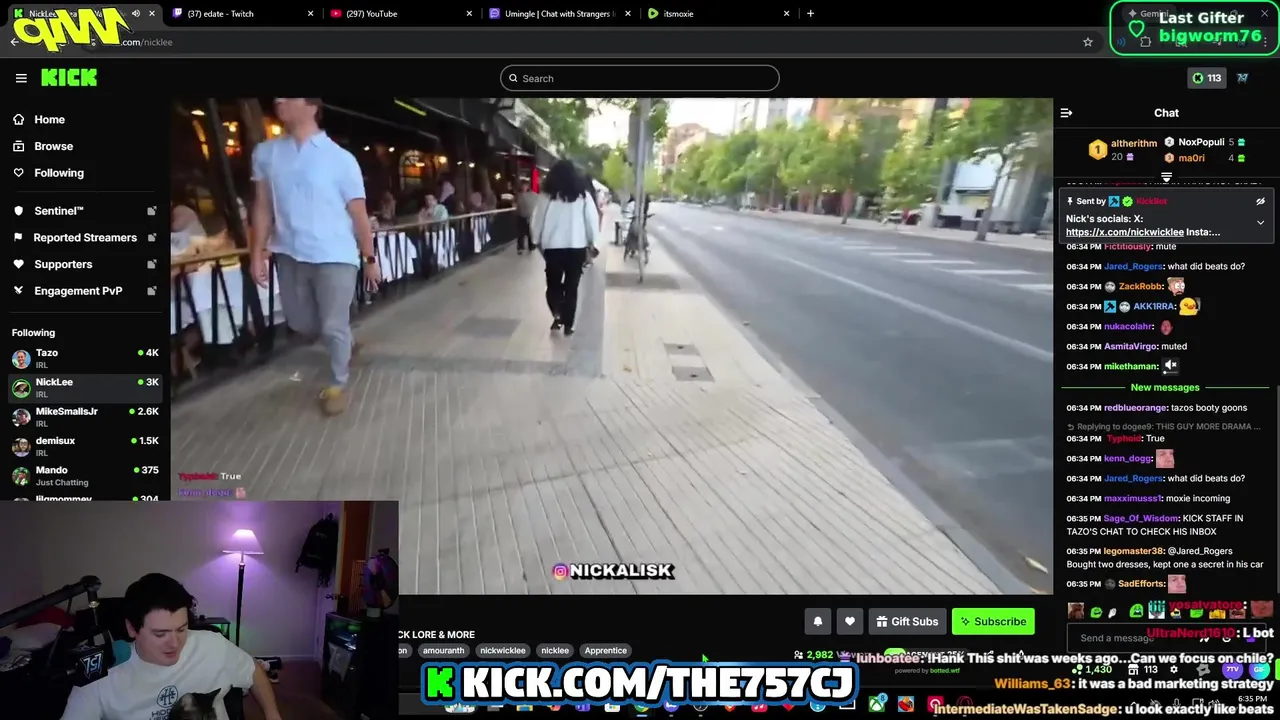This screenshot has width=1280, height=720.
Task: Click the browser back arrow
Action: [x=14, y=42]
